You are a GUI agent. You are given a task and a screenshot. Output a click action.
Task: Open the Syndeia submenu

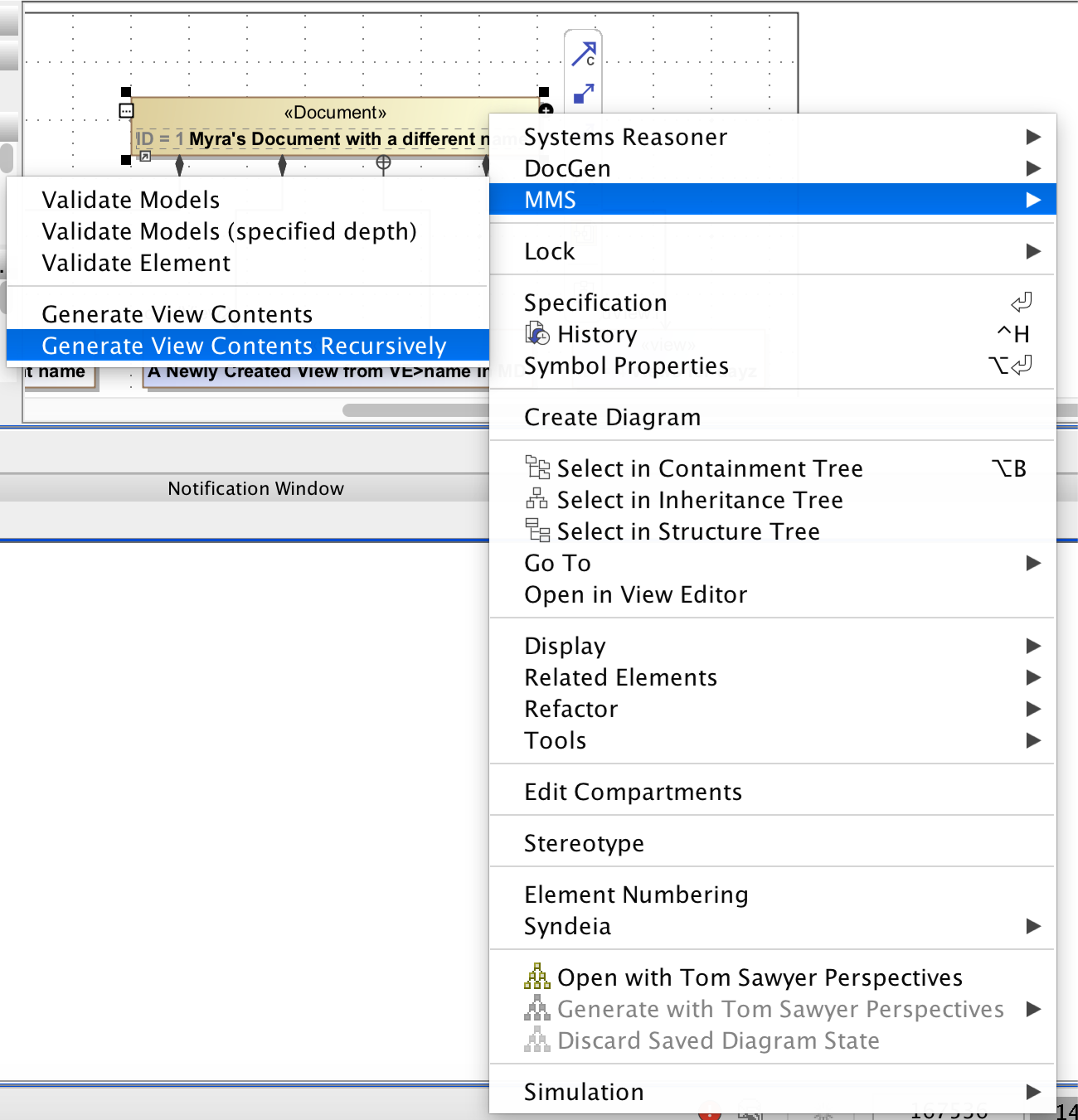click(772, 926)
